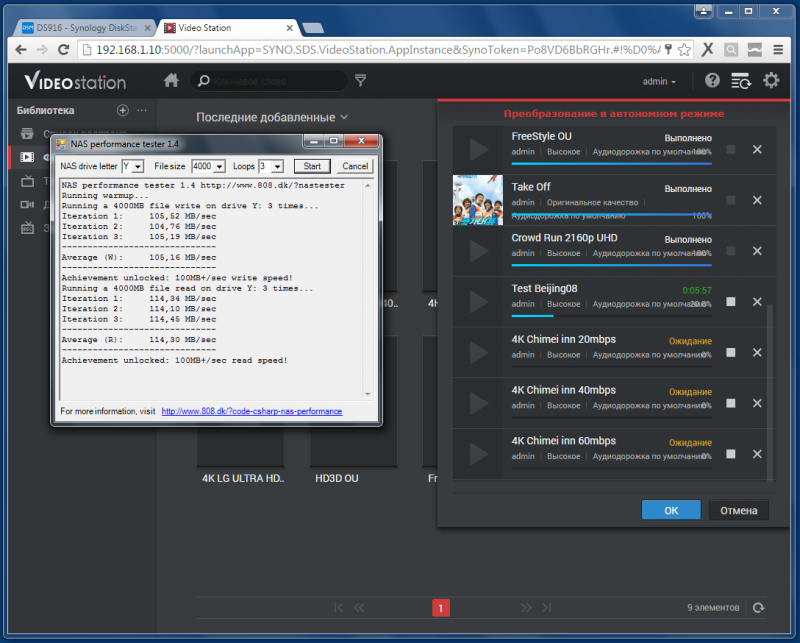The width and height of the screenshot is (800, 643).
Task: Remove Test Beijing08 transcoding task
Action: click(757, 302)
